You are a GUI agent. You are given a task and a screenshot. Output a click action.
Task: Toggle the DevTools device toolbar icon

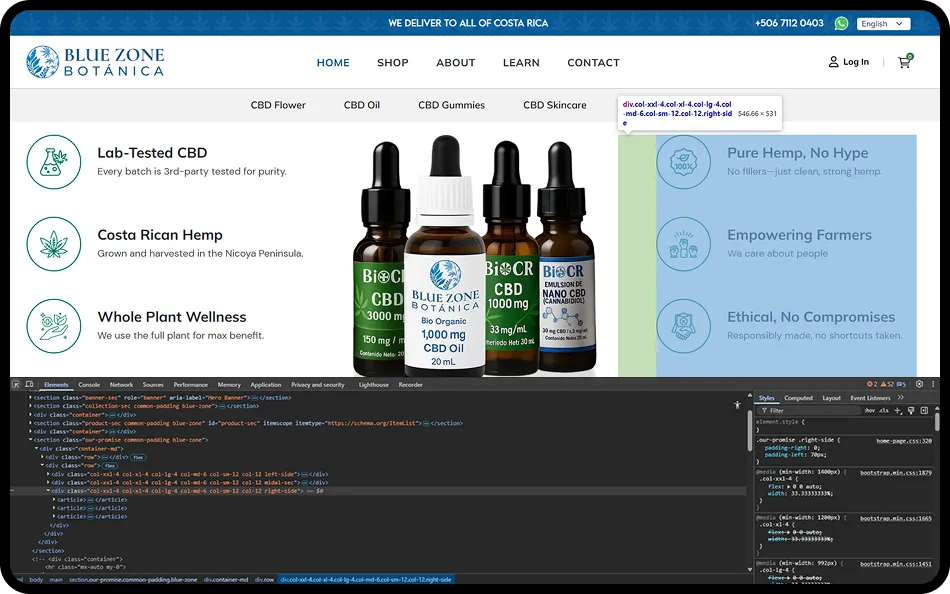point(29,384)
